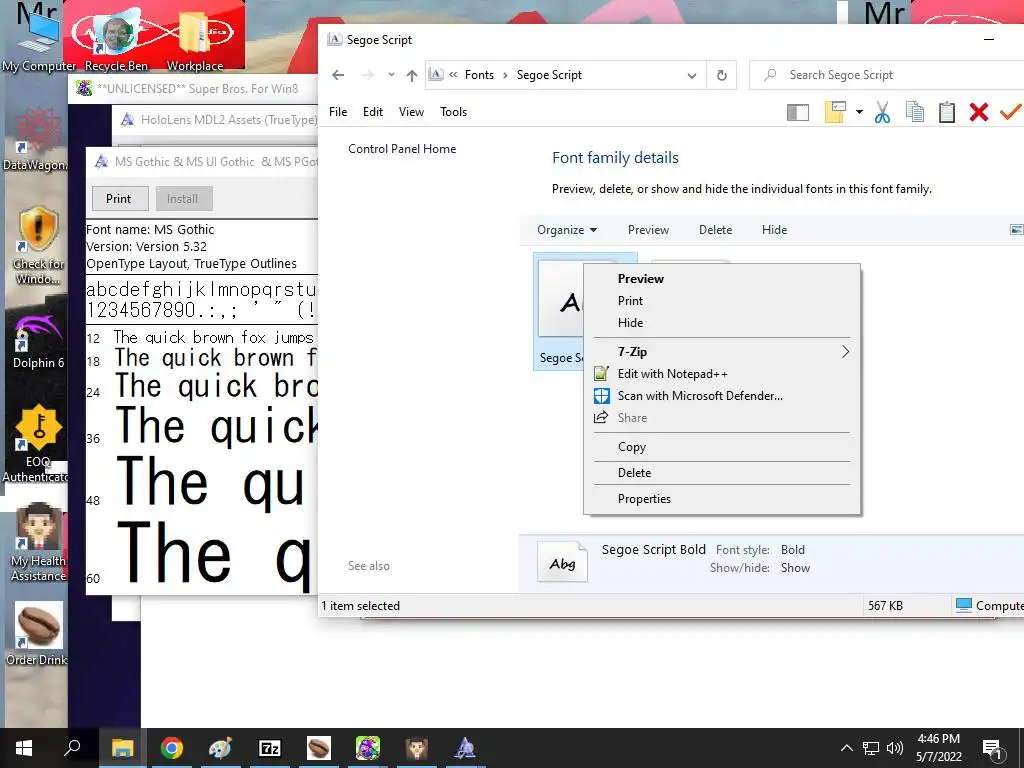Viewport: 1024px width, 768px height.
Task: Click Hide in the font command bar
Action: coord(774,230)
